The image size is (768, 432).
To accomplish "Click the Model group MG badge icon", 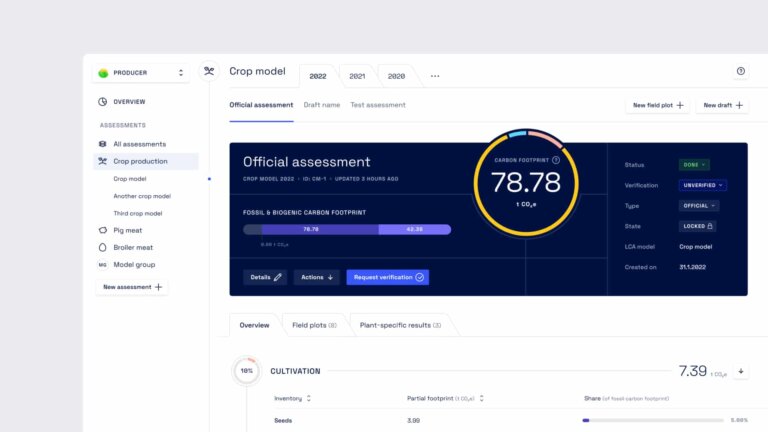I will tap(103, 265).
